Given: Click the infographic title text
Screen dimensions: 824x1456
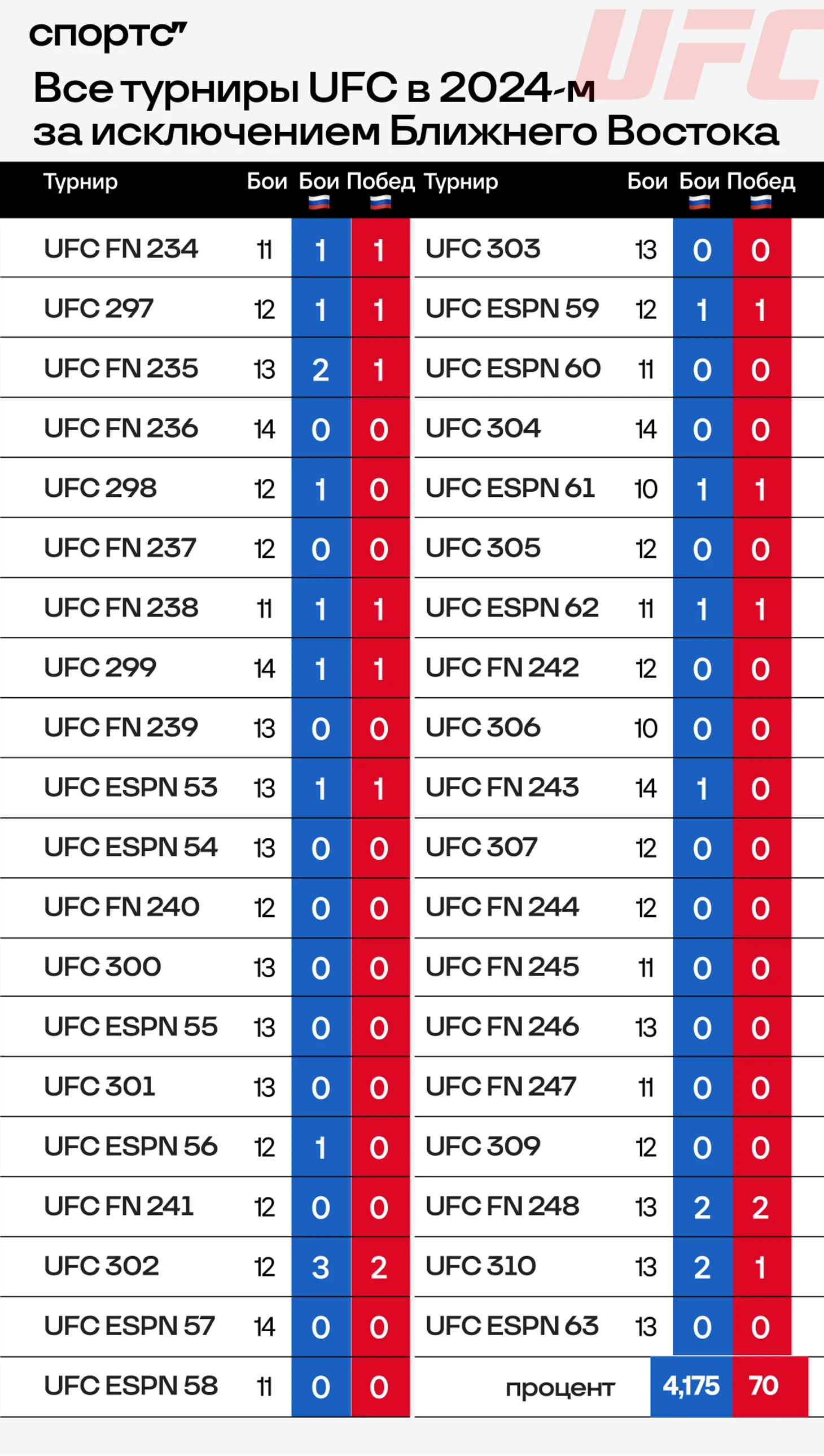Looking at the screenshot, I should [x=405, y=109].
